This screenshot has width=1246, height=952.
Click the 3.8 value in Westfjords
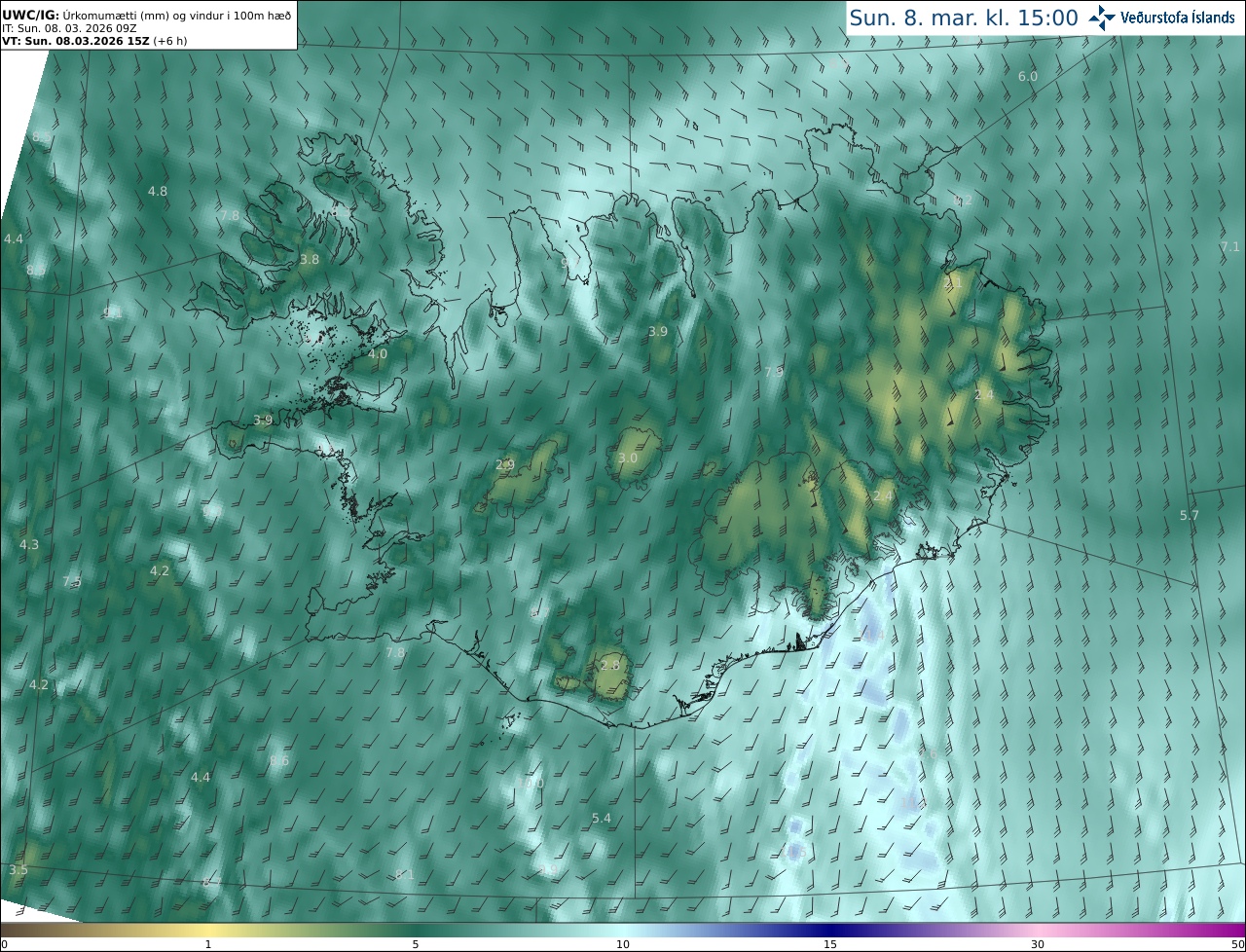tap(310, 259)
